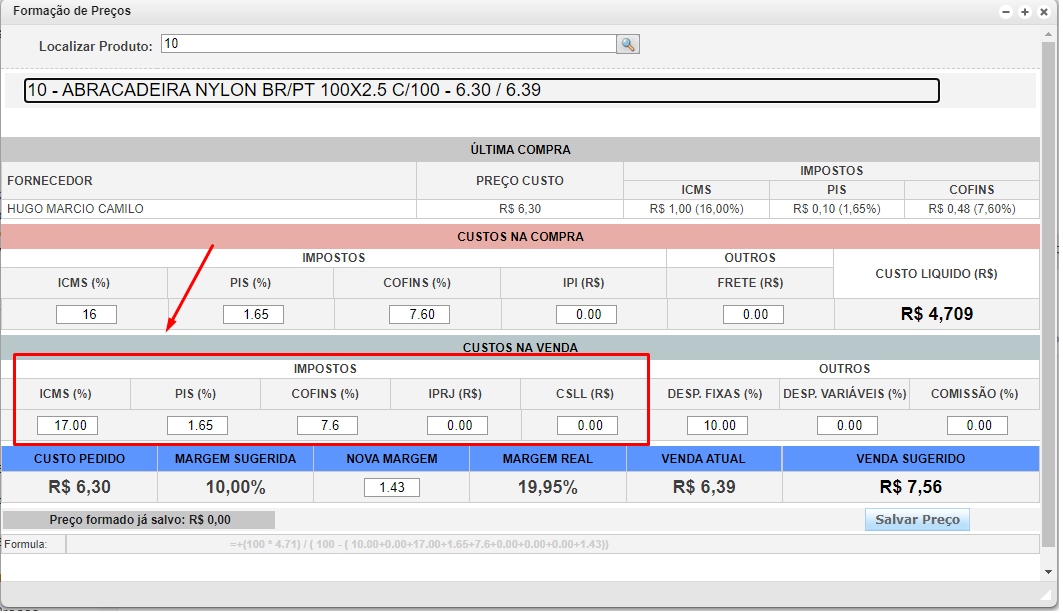The height and width of the screenshot is (613, 1063).
Task: Maximize window using the plus icon
Action: 1025,12
